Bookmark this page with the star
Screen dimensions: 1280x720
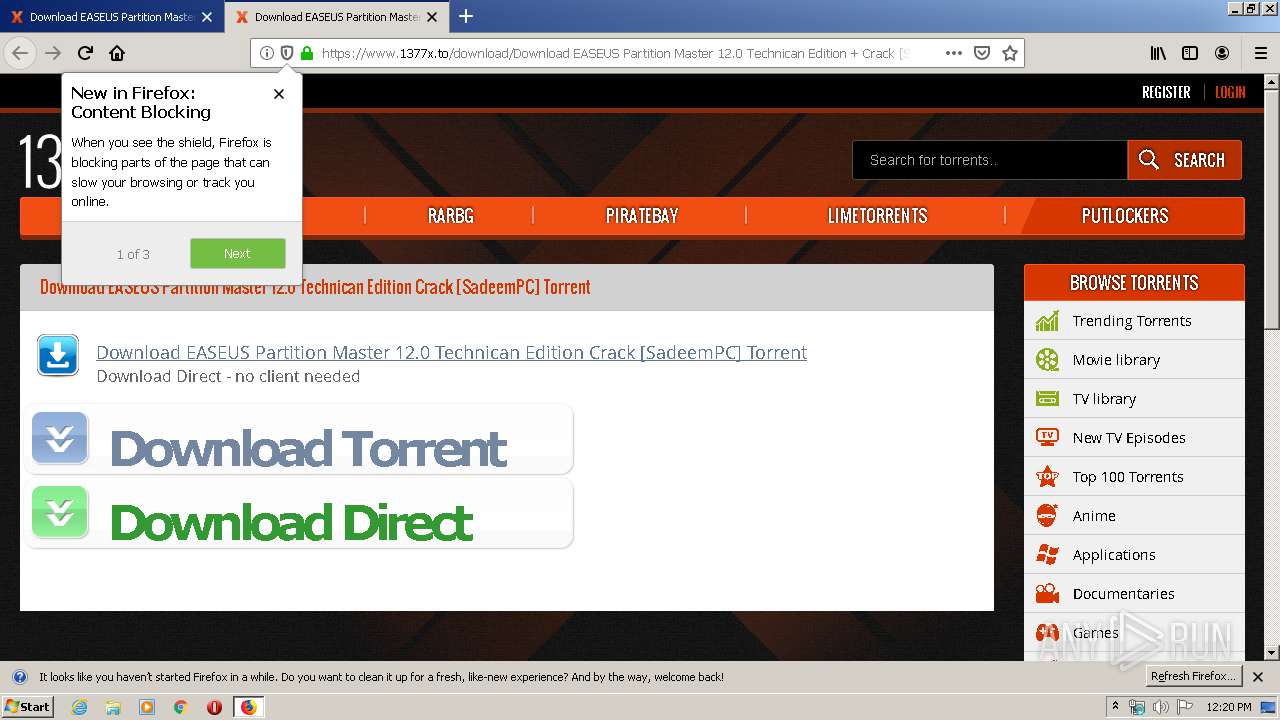[1010, 53]
